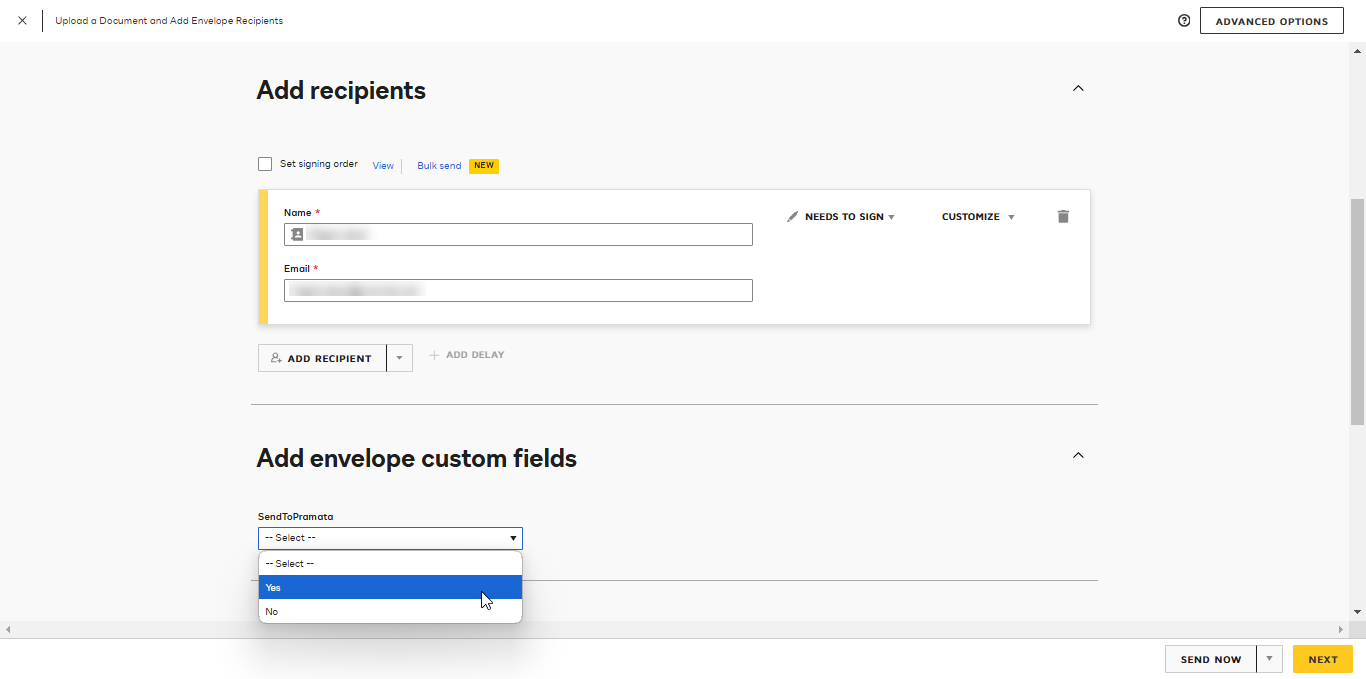The width and height of the screenshot is (1366, 679).
Task: Select No in SendToPramata list
Action: click(390, 611)
